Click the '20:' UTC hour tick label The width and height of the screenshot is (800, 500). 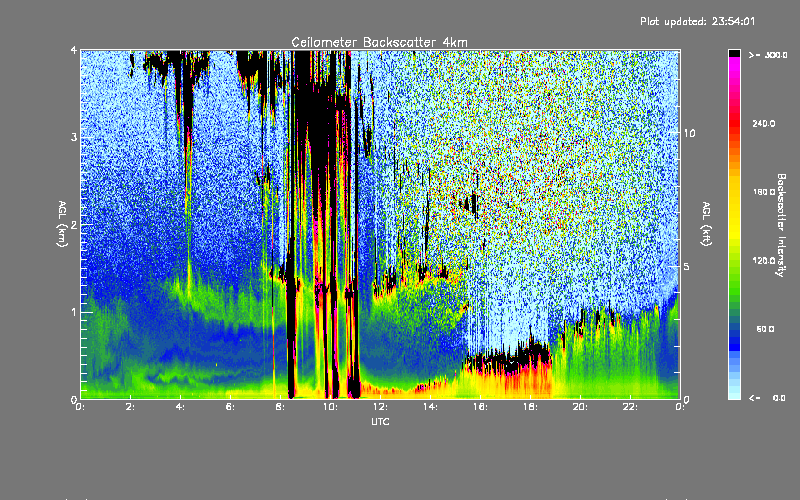[x=580, y=407]
